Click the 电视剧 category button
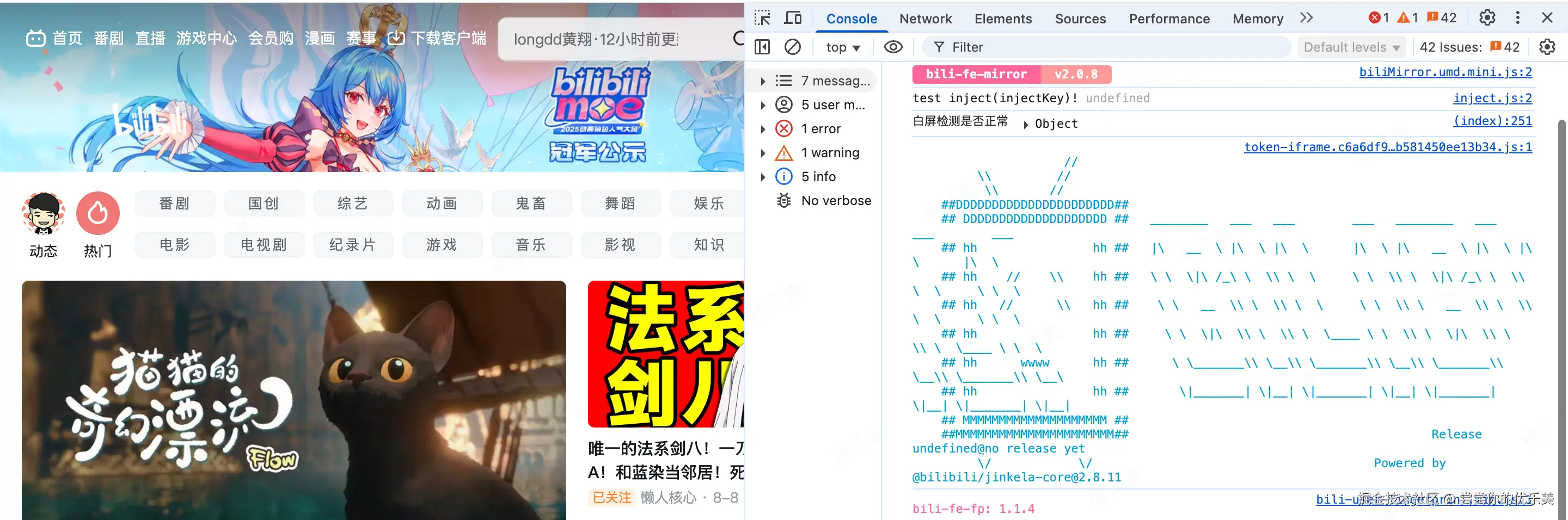 click(x=264, y=244)
